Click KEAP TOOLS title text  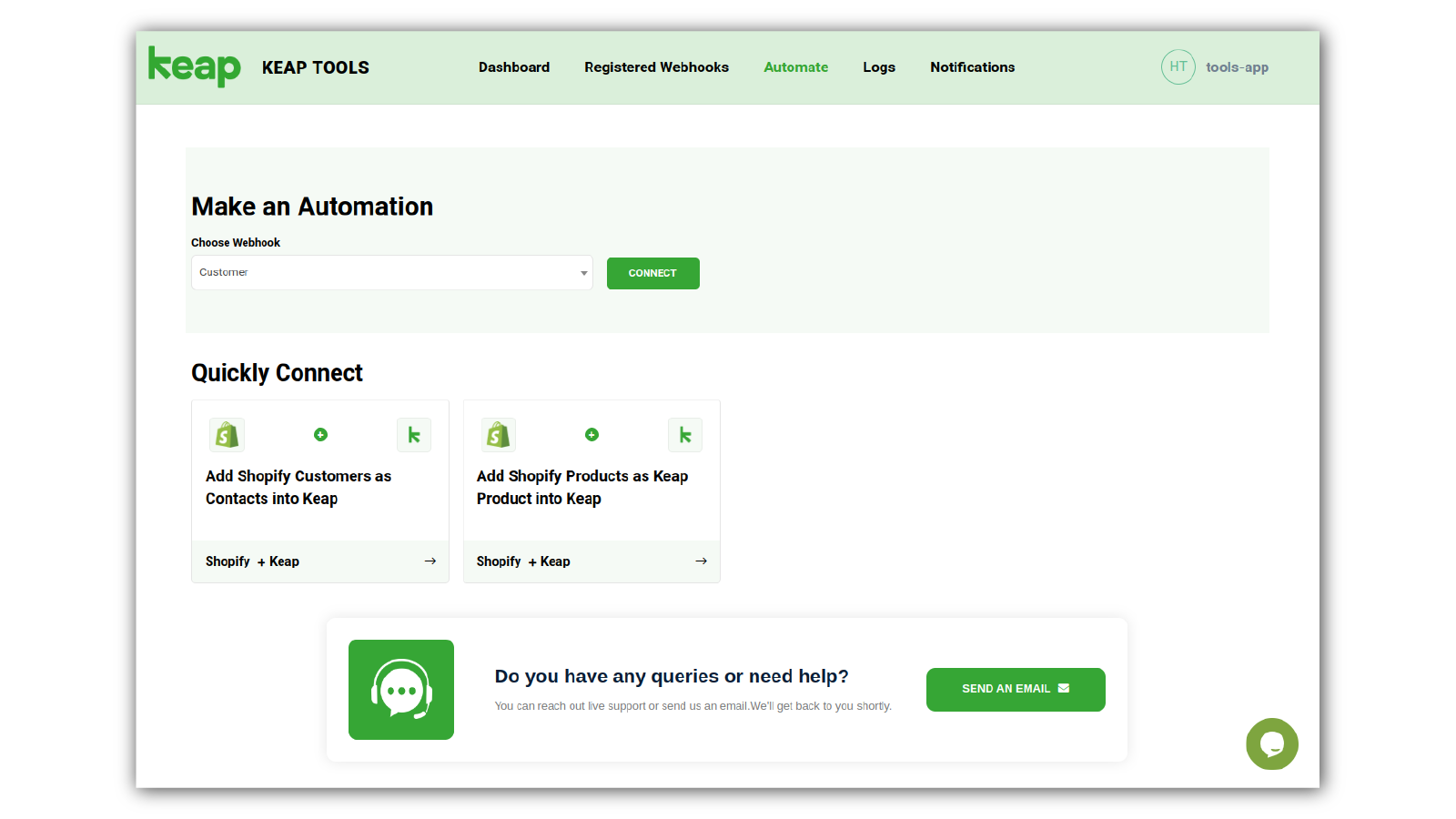(x=316, y=67)
